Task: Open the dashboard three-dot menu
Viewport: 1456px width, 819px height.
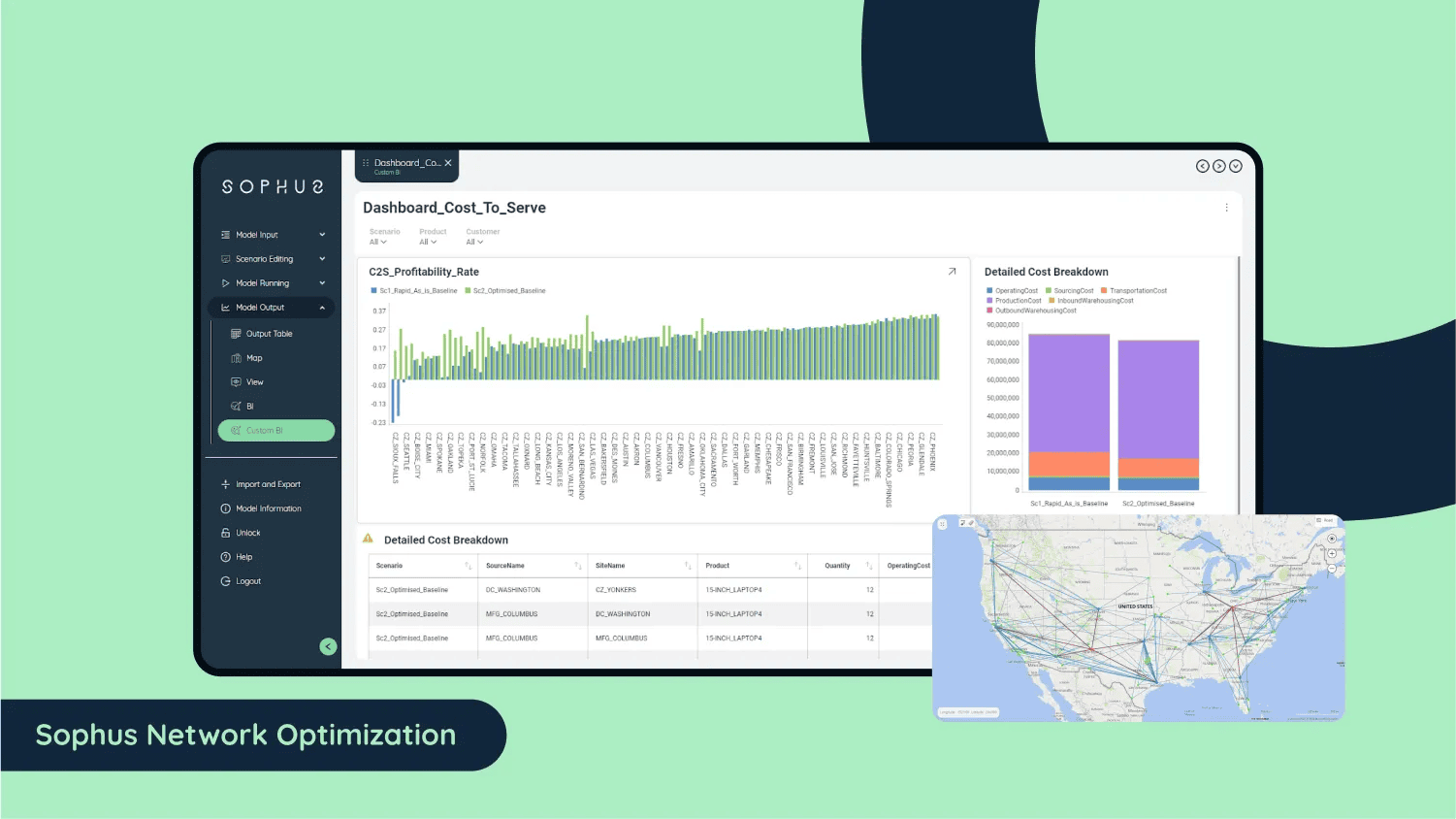Action: pyautogui.click(x=1226, y=208)
